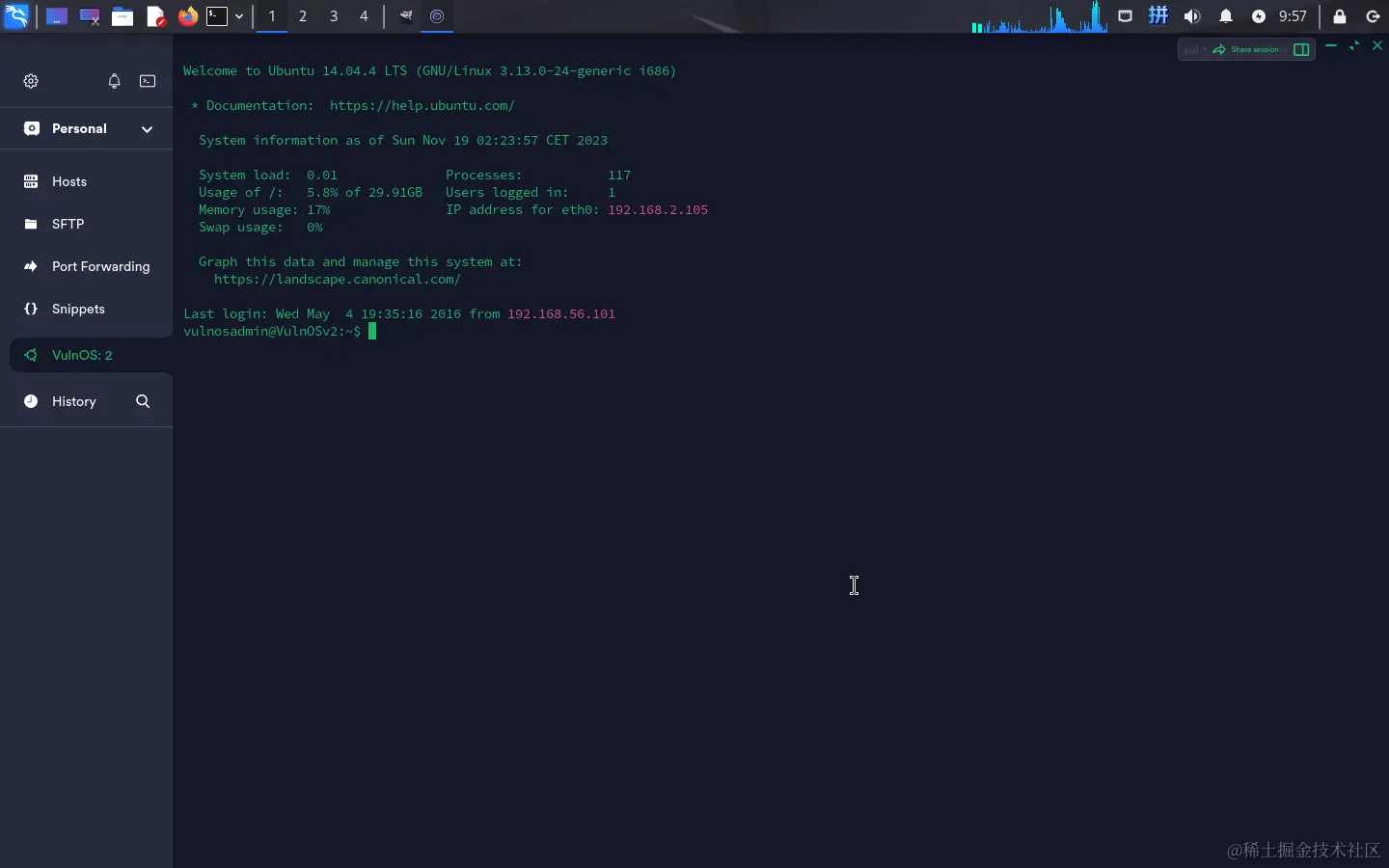
Task: Click the Ubuntu icon on VulnOS tab
Action: (x=31, y=355)
